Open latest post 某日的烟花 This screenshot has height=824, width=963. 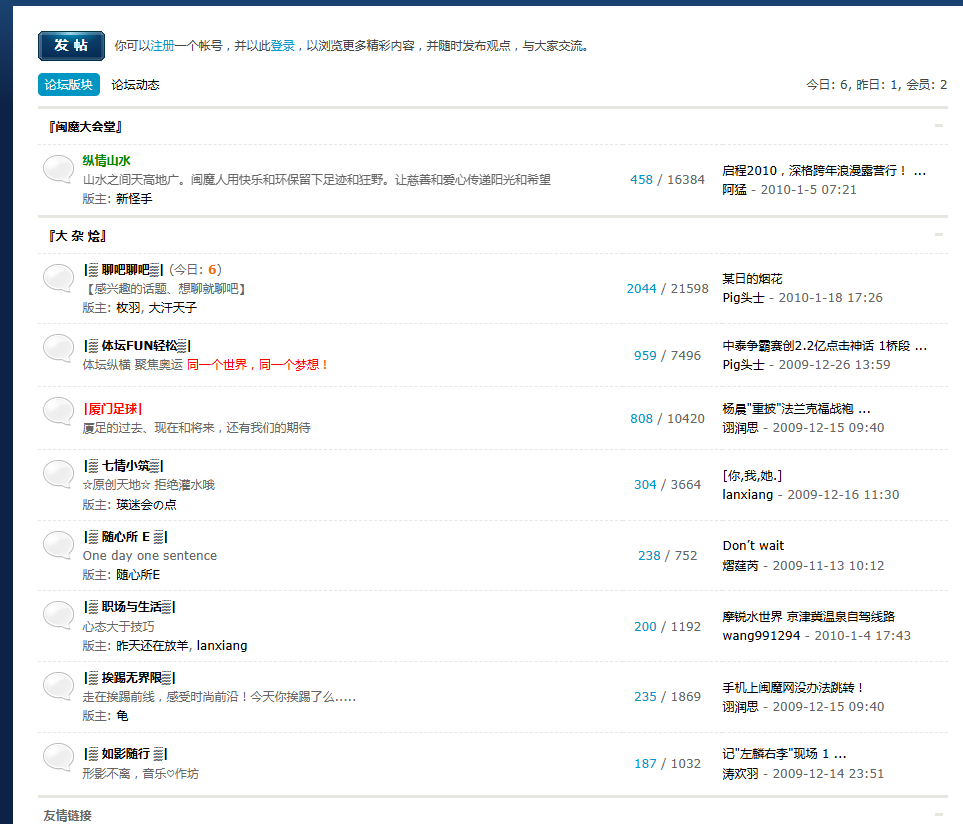pyautogui.click(x=752, y=279)
